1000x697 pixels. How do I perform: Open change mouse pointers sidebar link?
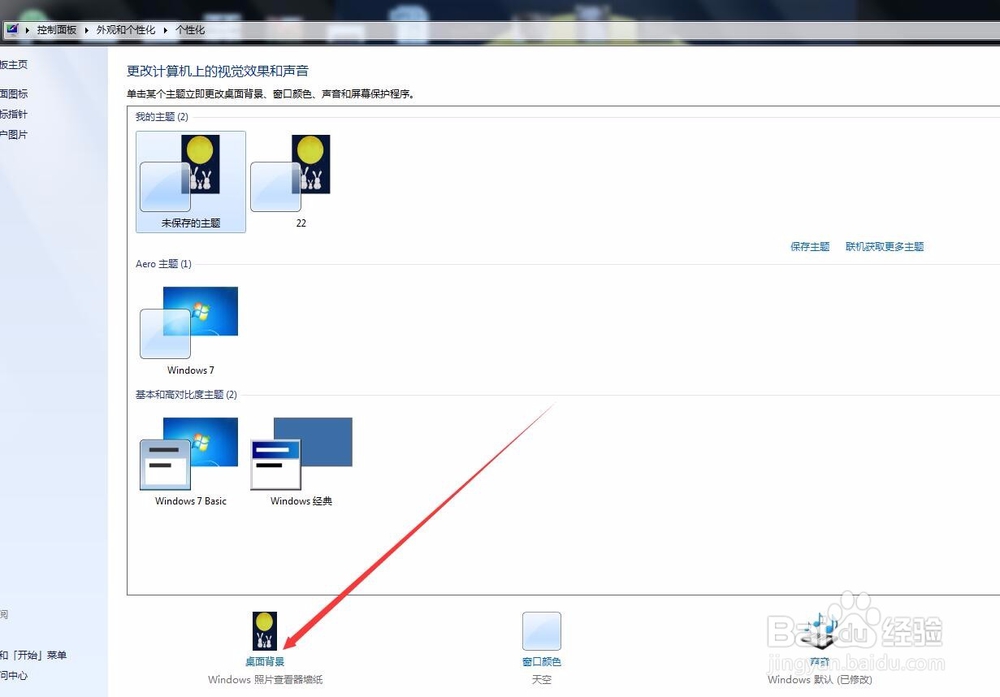[x=14, y=114]
